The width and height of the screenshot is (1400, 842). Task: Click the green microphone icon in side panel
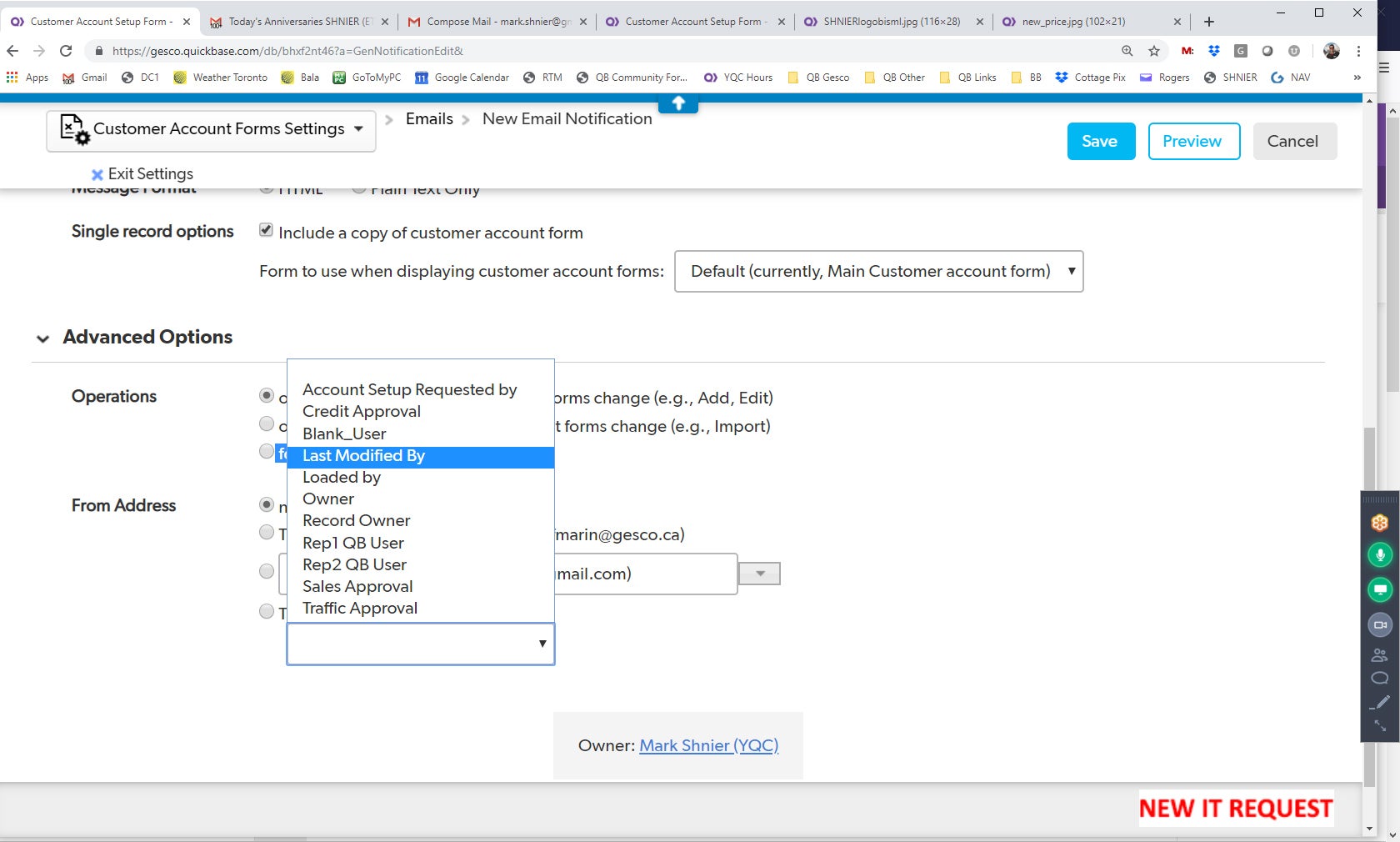[1380, 555]
